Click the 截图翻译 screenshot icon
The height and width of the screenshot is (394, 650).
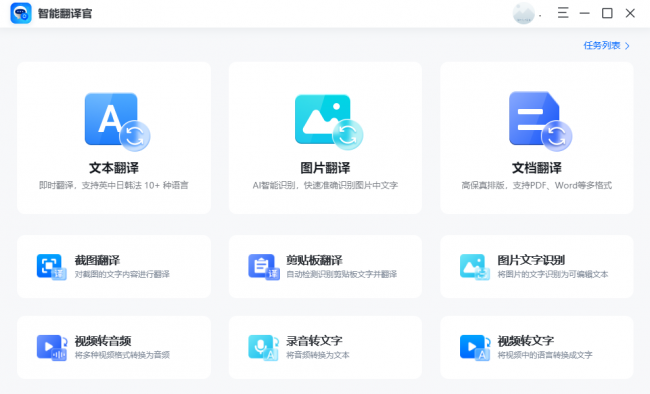[52, 267]
